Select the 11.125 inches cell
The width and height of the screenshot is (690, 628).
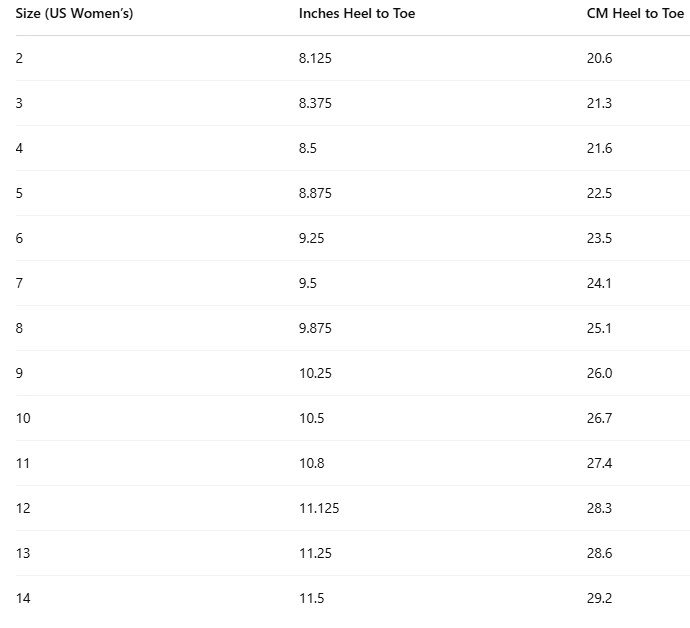click(319, 508)
